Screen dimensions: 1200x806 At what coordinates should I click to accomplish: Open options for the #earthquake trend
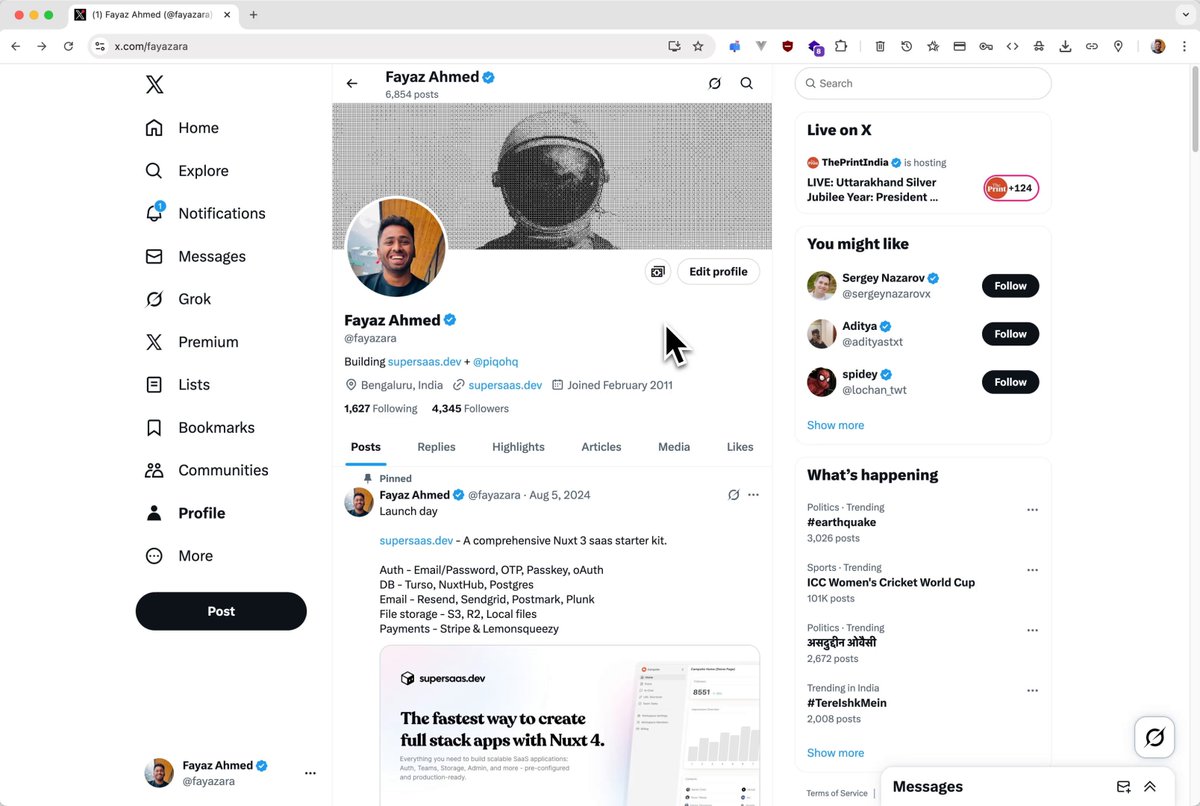[1032, 510]
